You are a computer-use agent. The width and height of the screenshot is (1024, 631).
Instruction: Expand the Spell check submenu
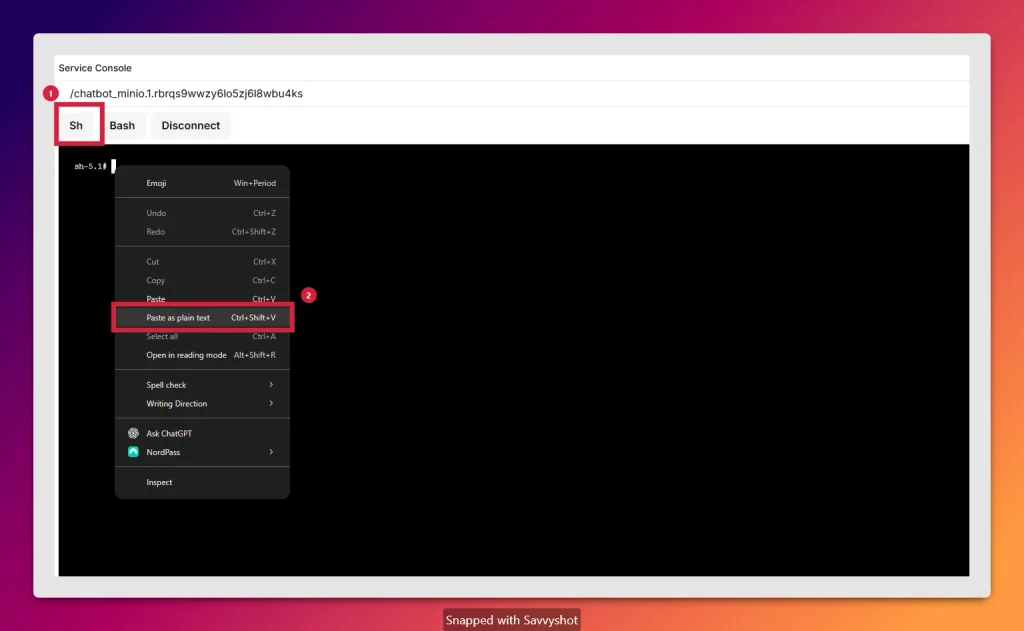[x=202, y=385]
